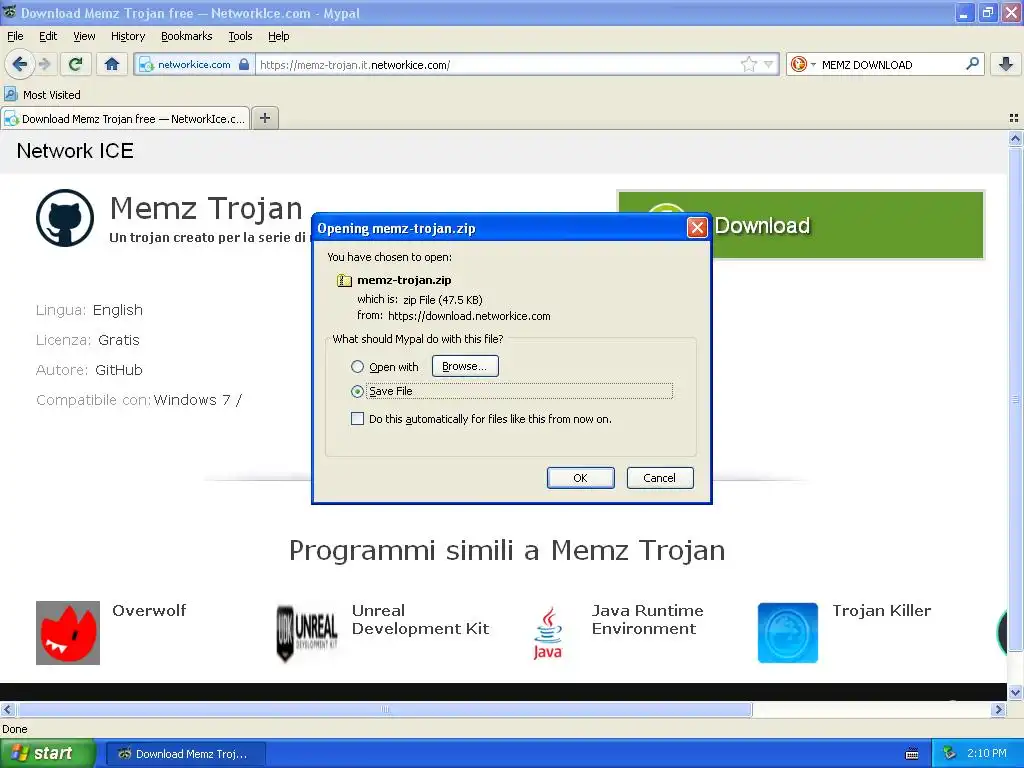The image size is (1024, 768).
Task: Click the network tray icon beside clock
Action: [x=949, y=754]
